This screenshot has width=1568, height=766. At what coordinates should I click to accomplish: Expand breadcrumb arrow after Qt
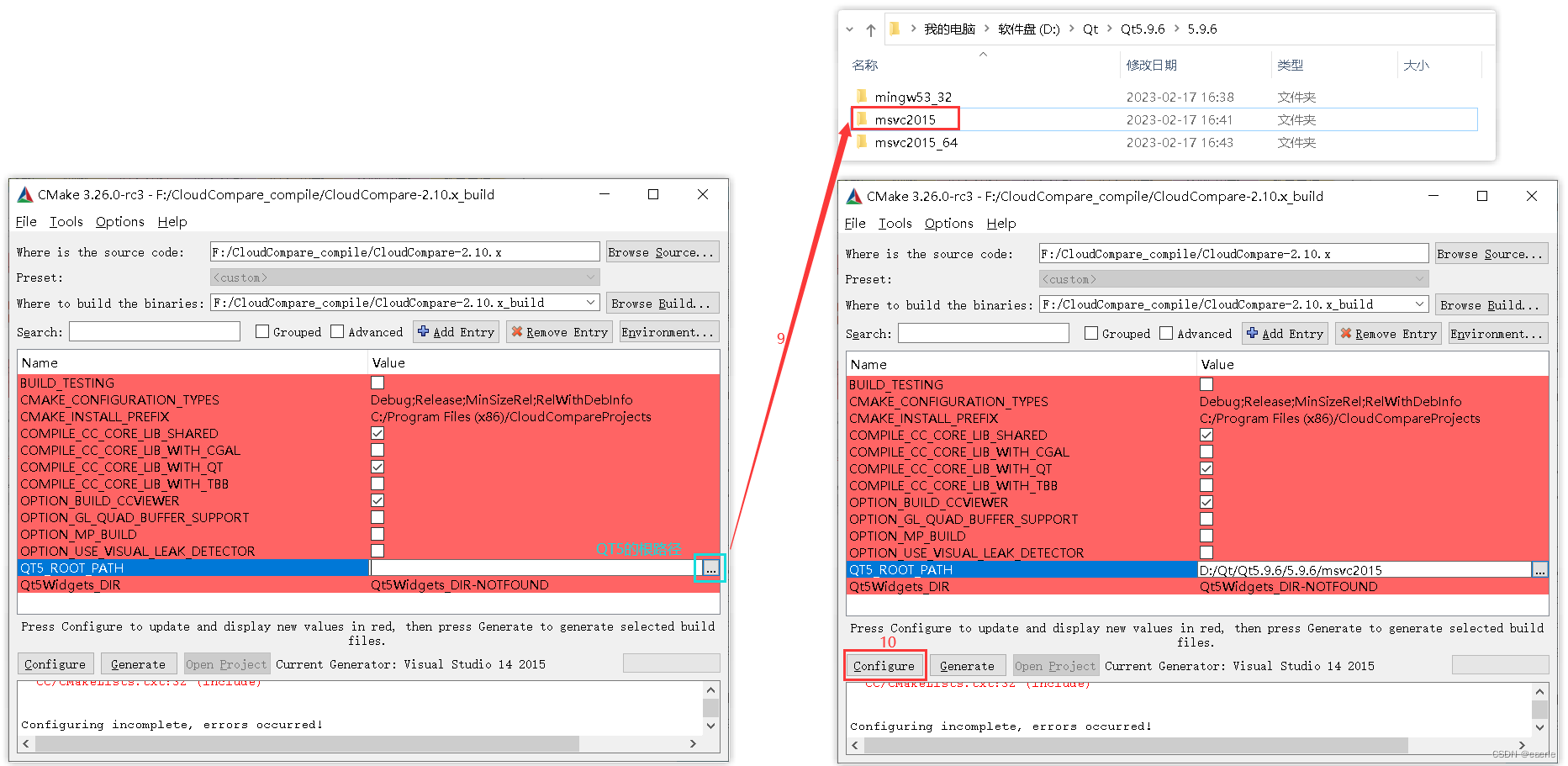[1110, 29]
